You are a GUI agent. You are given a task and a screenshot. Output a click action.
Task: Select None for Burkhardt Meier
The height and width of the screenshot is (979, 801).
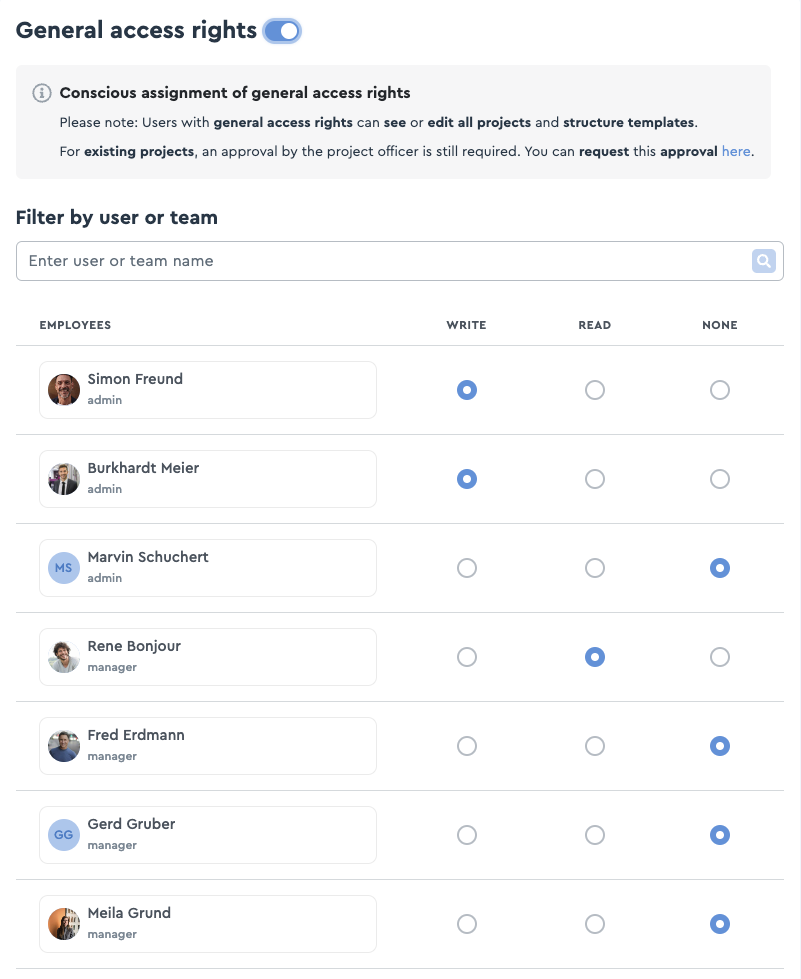[719, 479]
